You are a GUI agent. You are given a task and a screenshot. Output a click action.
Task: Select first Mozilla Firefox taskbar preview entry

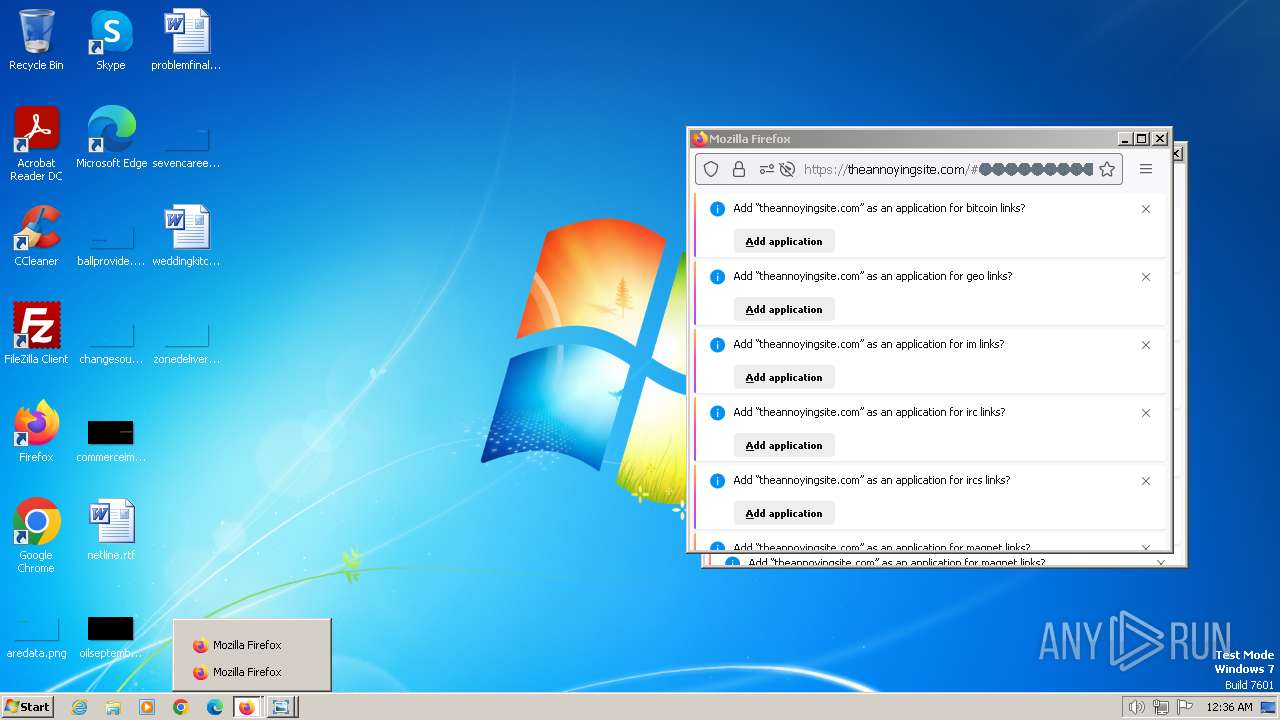pyautogui.click(x=252, y=645)
